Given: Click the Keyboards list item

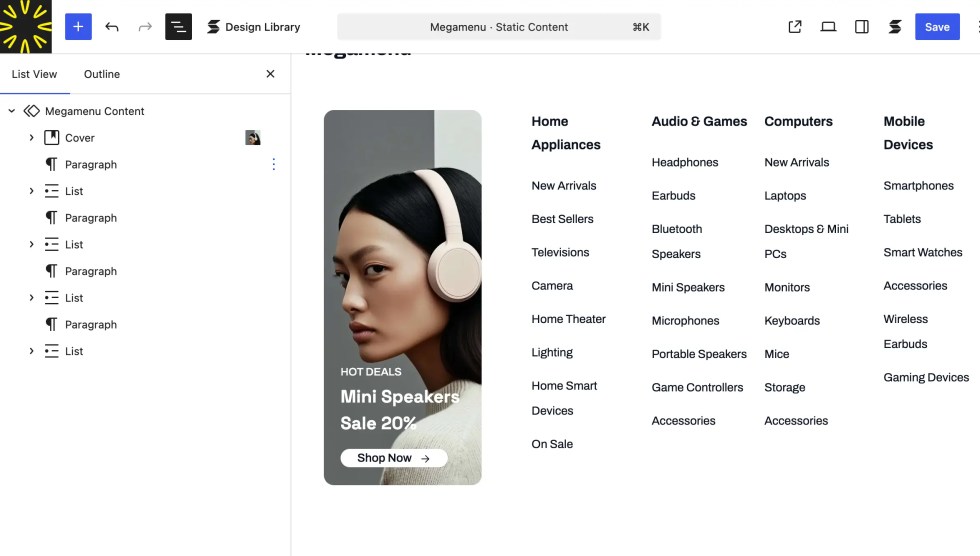Looking at the screenshot, I should [x=792, y=321].
